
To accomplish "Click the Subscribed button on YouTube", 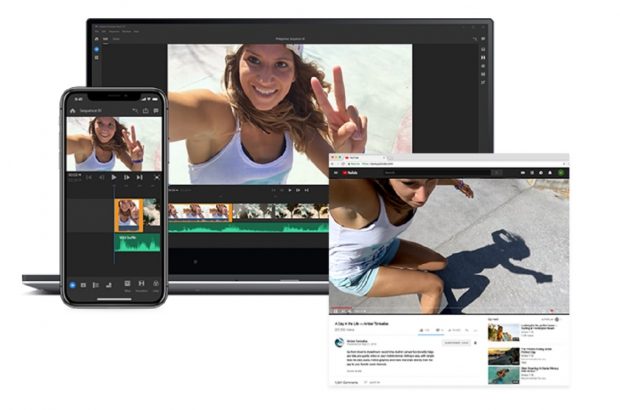I will click(456, 343).
